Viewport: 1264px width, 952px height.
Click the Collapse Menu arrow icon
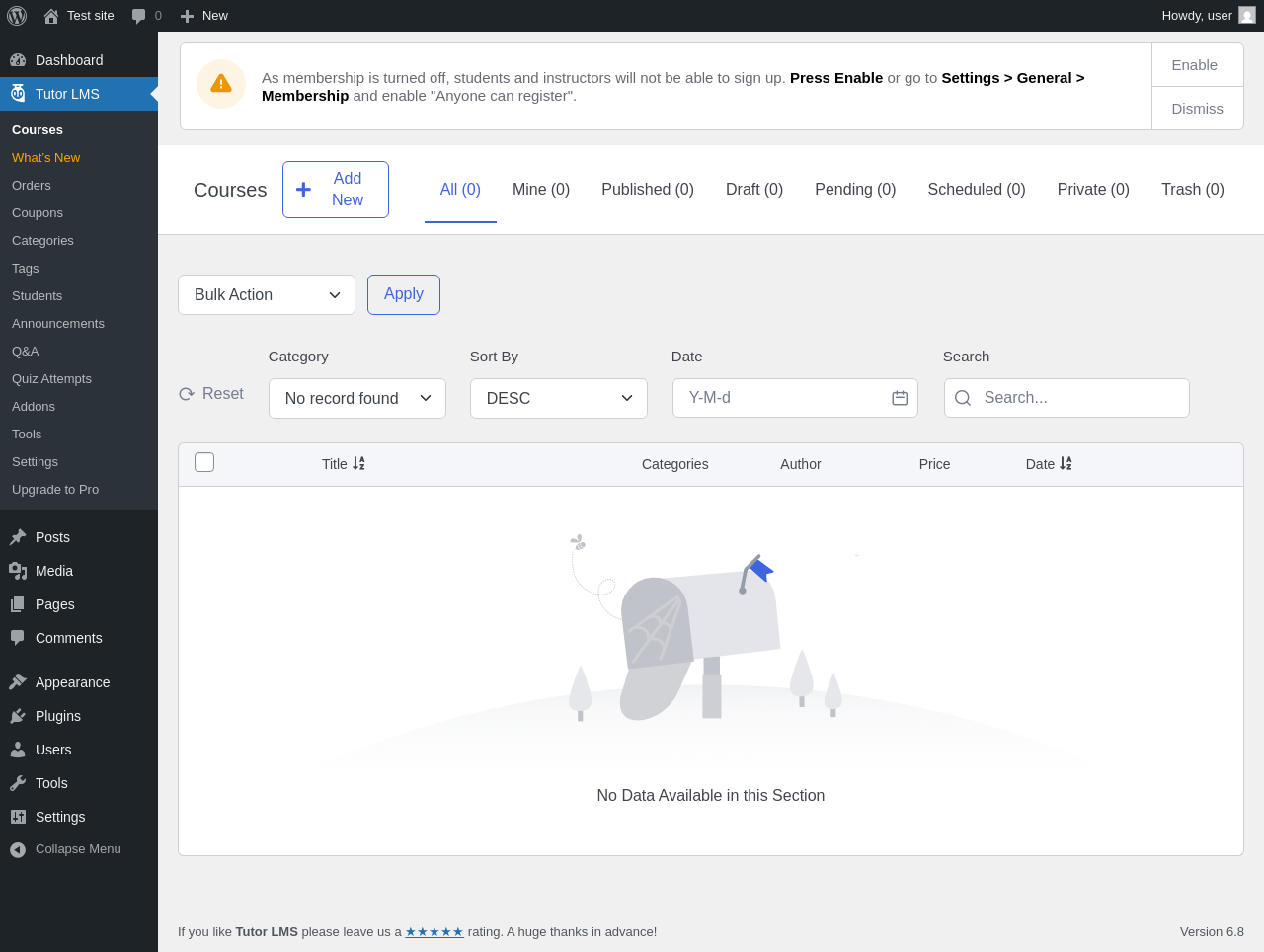(x=18, y=849)
